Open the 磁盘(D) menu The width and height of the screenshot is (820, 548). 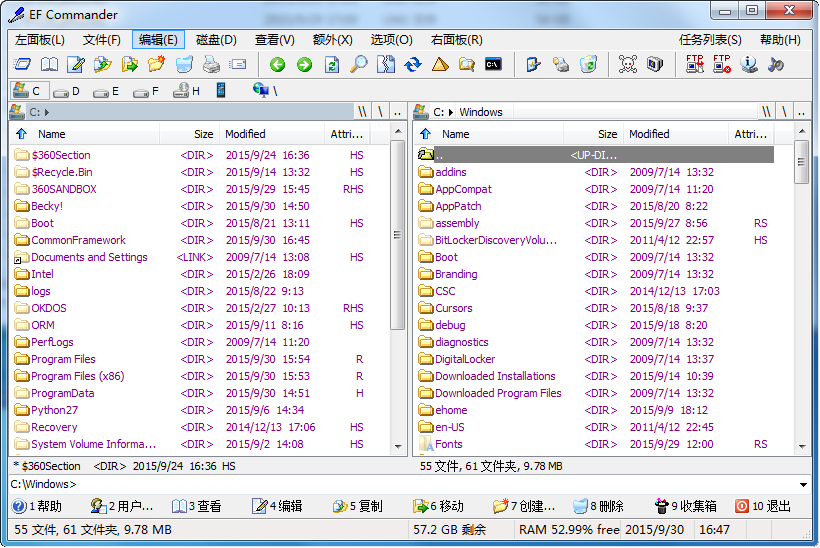coord(217,40)
